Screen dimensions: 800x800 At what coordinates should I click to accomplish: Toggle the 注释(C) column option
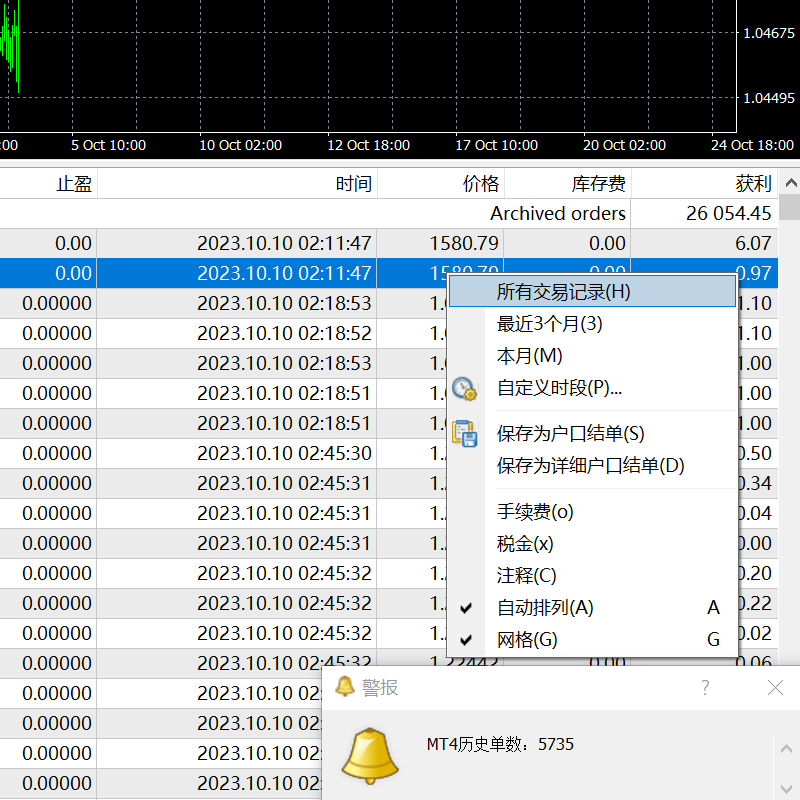pos(527,576)
